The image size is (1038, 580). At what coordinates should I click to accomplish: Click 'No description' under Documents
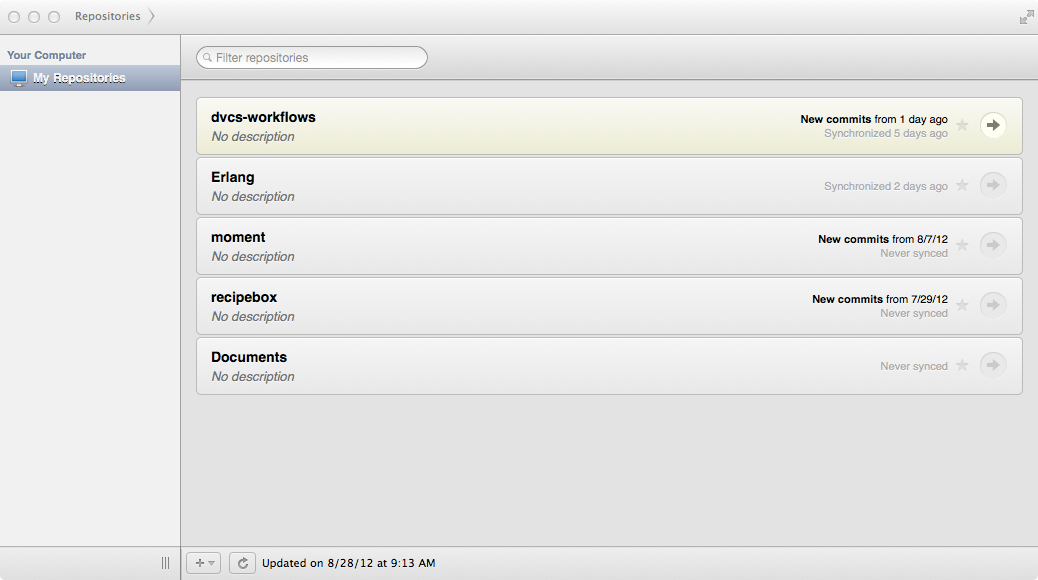tap(253, 376)
